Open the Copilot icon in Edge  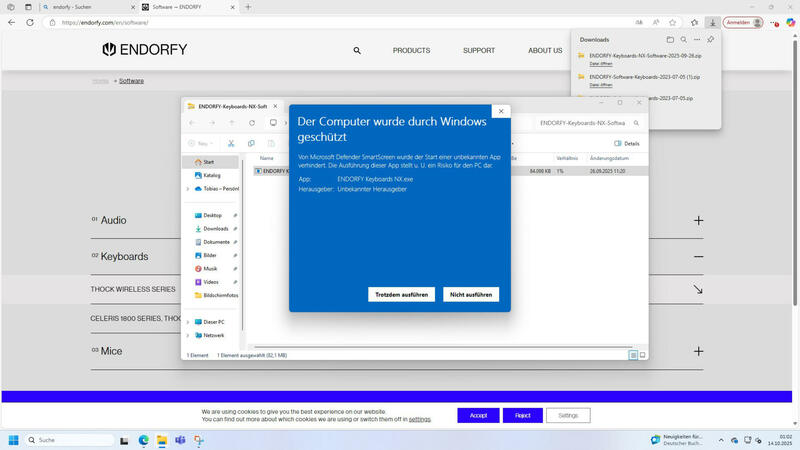[790, 22]
